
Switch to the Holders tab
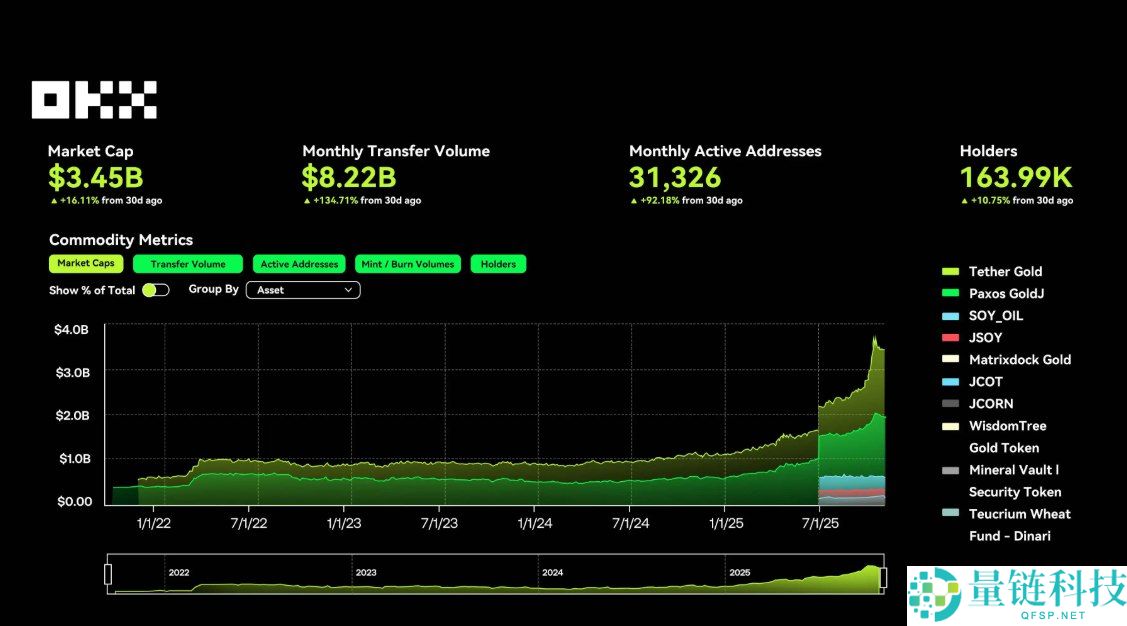point(498,264)
